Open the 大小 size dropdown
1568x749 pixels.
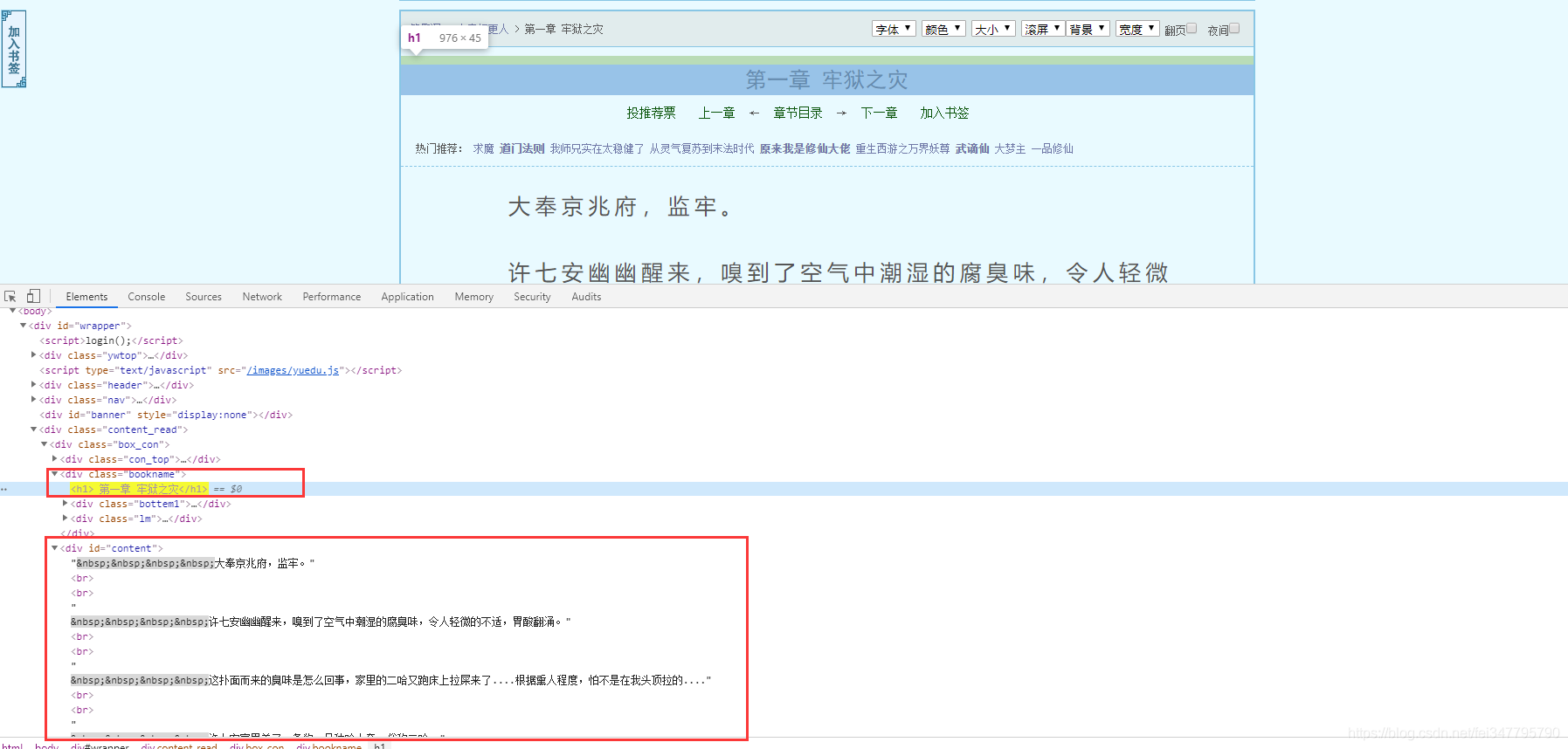[x=993, y=29]
